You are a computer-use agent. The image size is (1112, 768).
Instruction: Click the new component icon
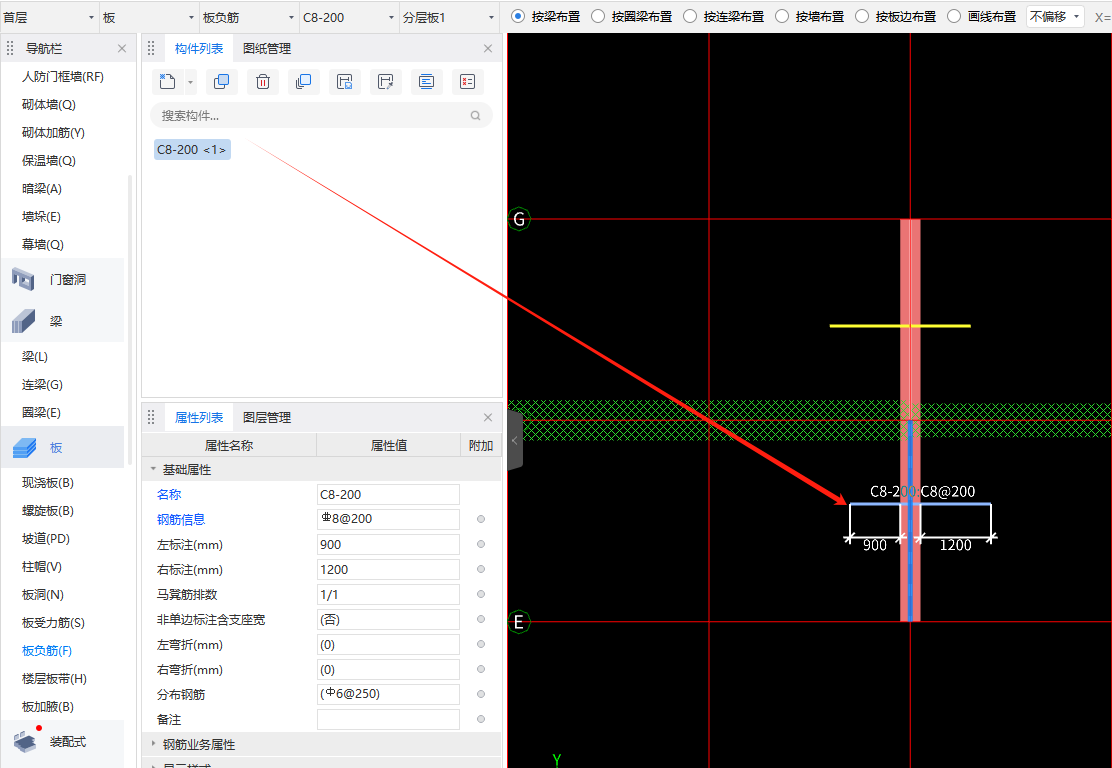click(x=167, y=82)
